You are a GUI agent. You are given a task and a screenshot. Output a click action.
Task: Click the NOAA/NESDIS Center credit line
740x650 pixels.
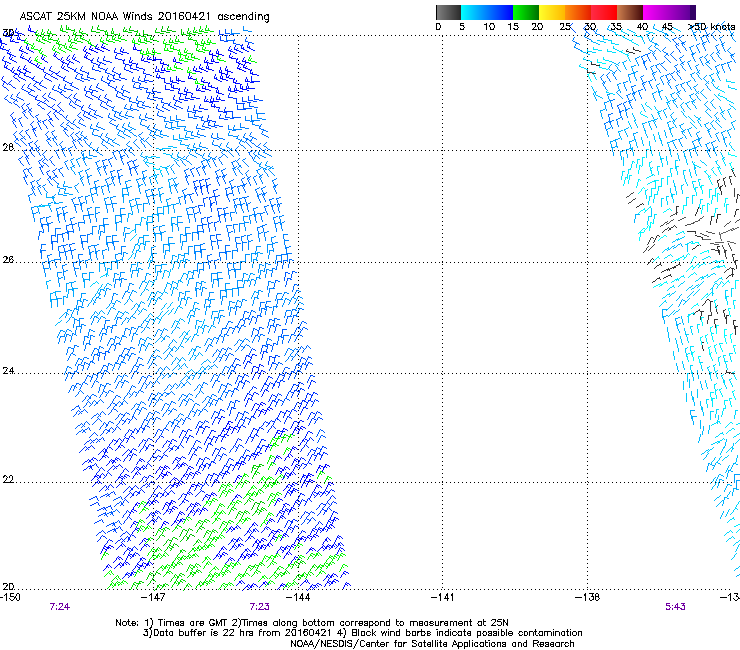tap(432, 644)
